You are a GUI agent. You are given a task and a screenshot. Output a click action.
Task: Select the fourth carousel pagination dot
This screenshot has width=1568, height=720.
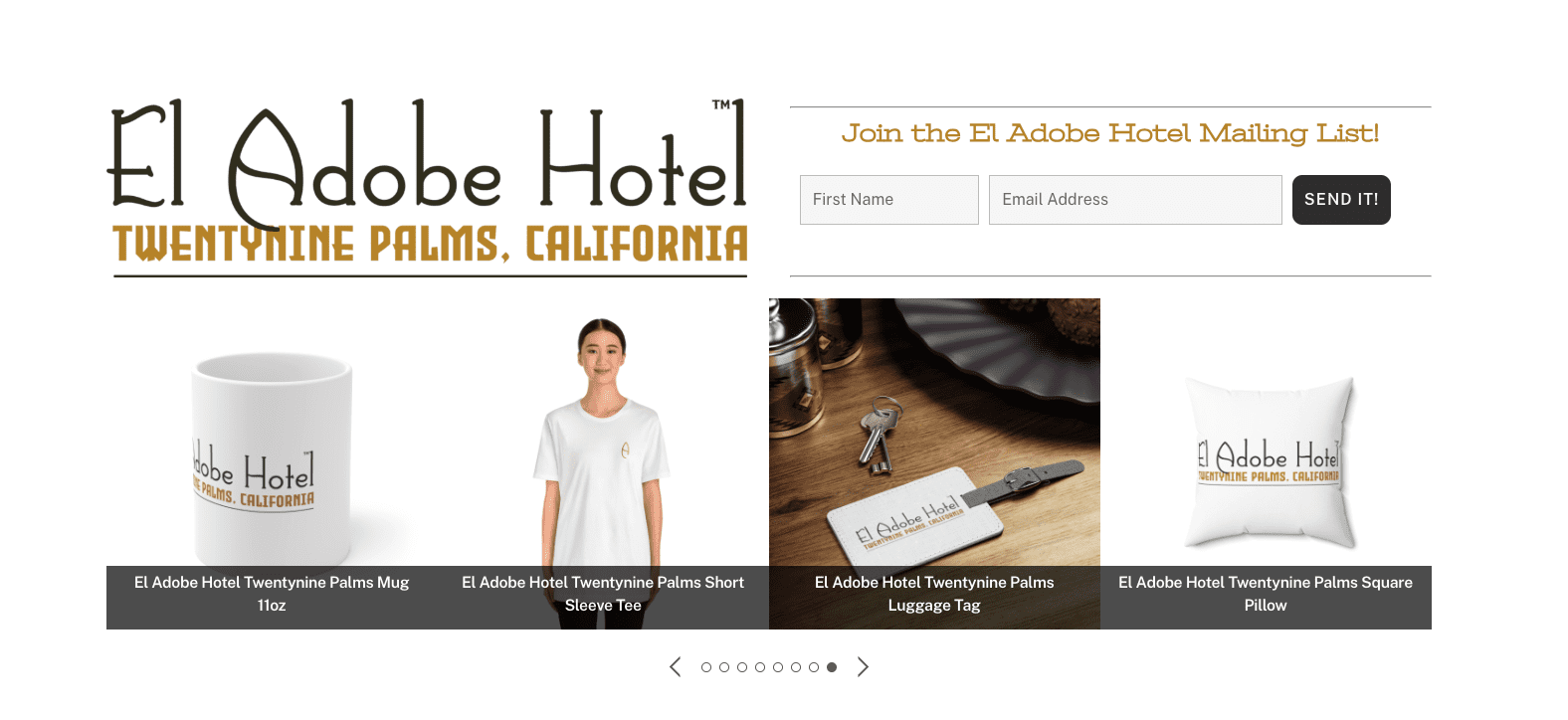pyautogui.click(x=760, y=667)
